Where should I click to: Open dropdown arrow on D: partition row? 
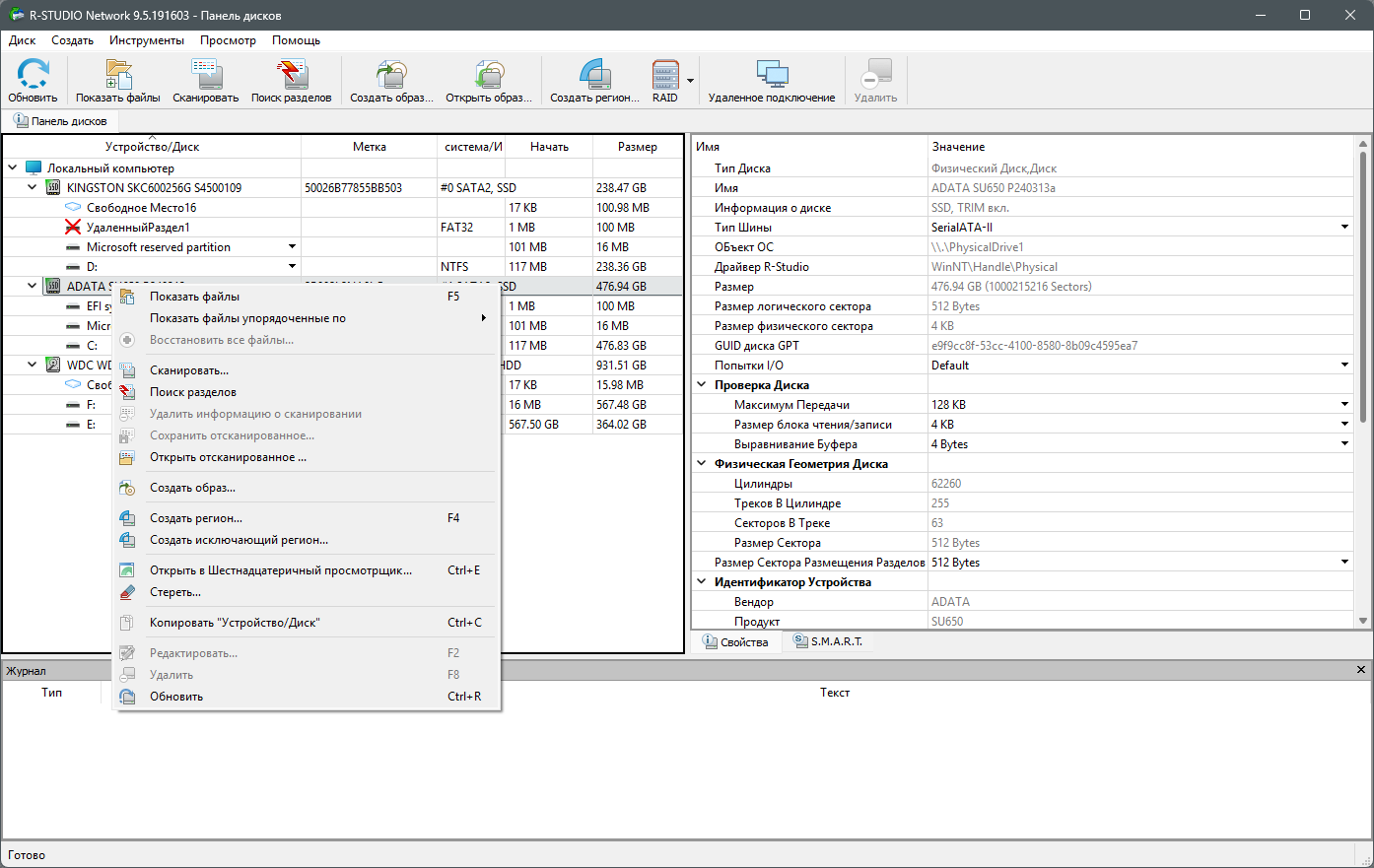coord(292,267)
